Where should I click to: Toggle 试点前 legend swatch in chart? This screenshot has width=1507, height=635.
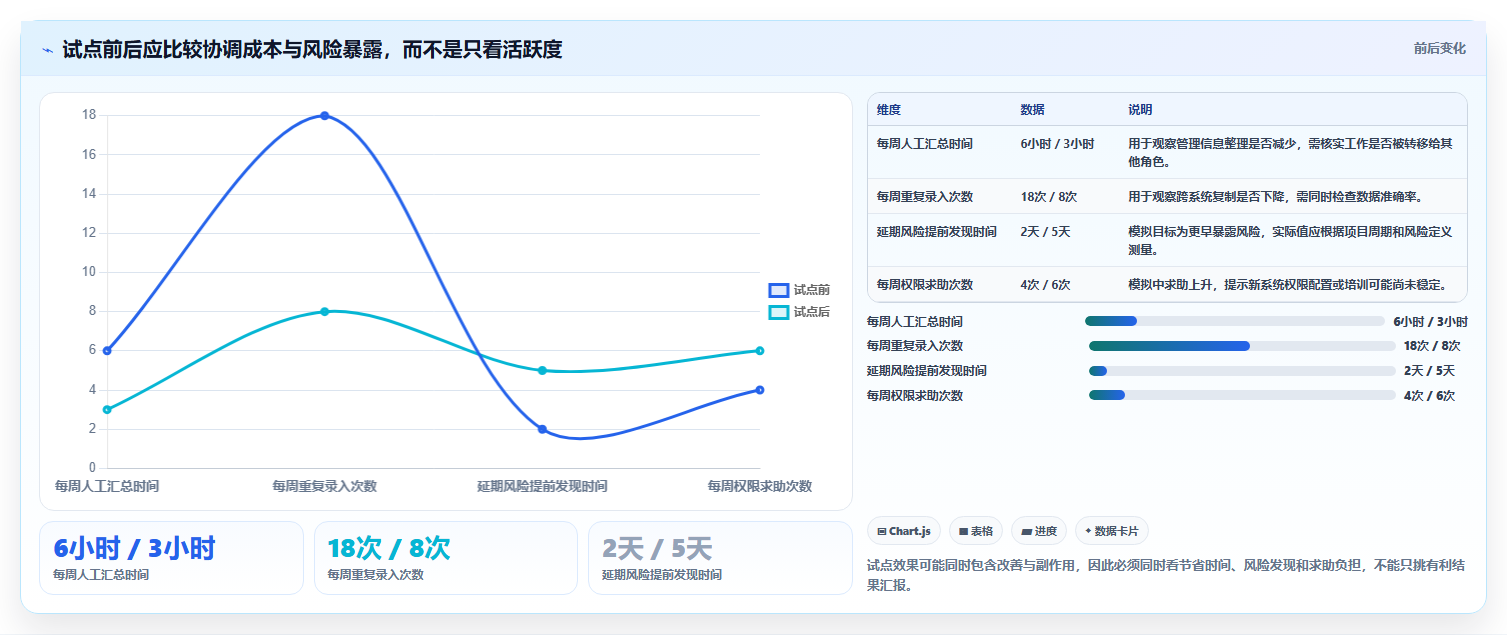779,290
